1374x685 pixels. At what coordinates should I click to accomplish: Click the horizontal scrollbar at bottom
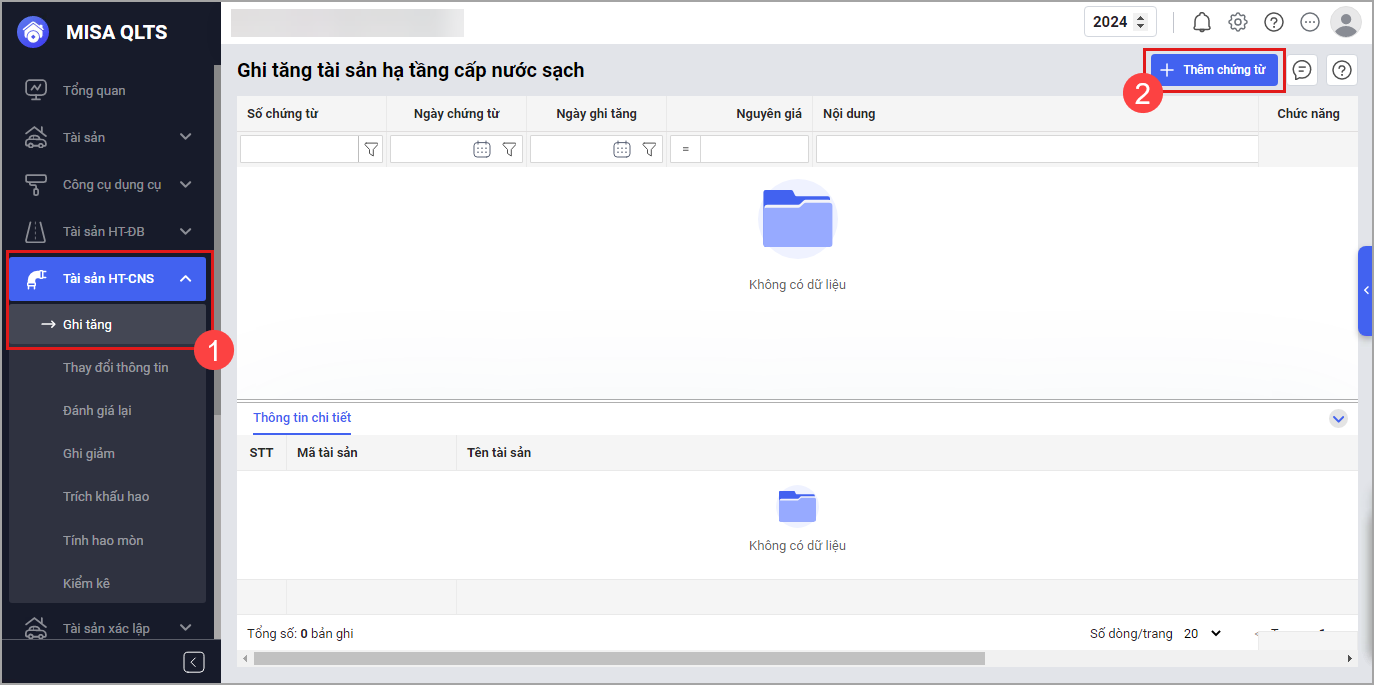pyautogui.click(x=619, y=659)
